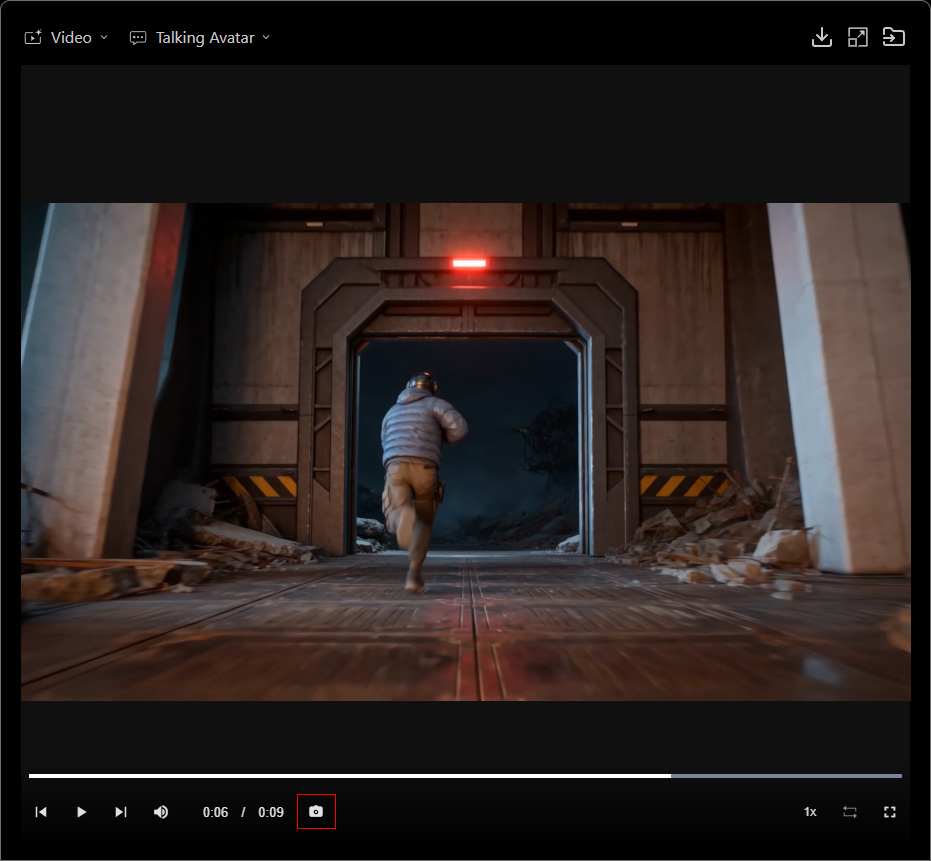Play the video
The height and width of the screenshot is (861, 931).
[81, 812]
